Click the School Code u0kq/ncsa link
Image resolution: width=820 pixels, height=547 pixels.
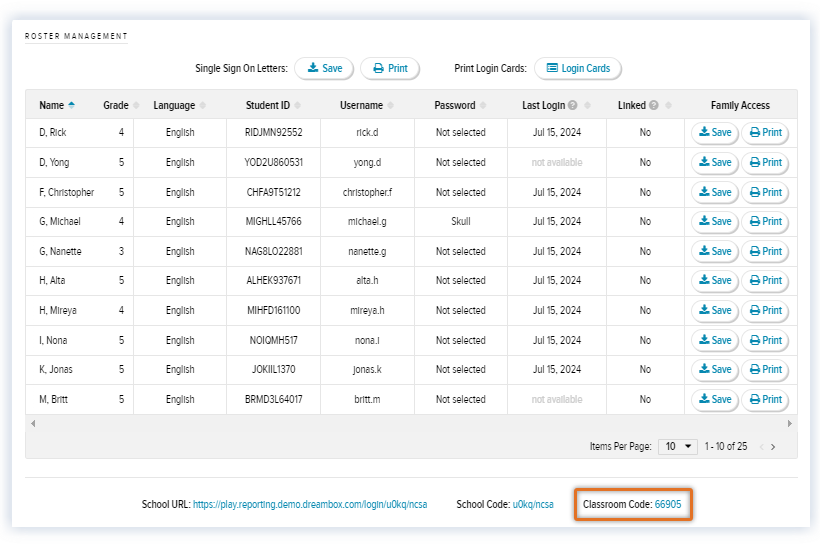[532, 505]
